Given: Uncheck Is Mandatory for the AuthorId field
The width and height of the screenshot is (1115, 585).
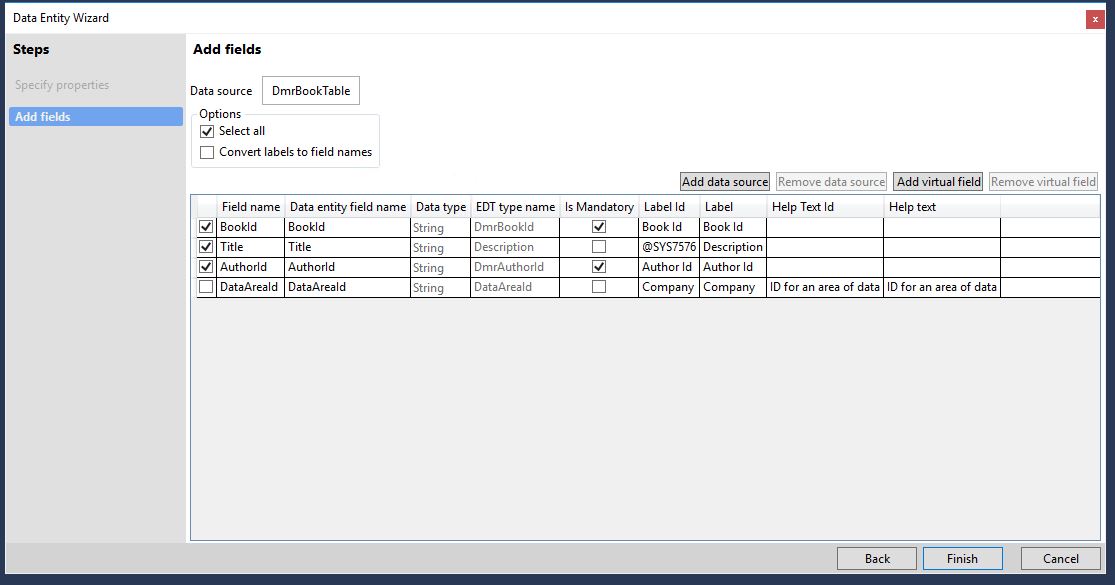Looking at the screenshot, I should click(599, 267).
